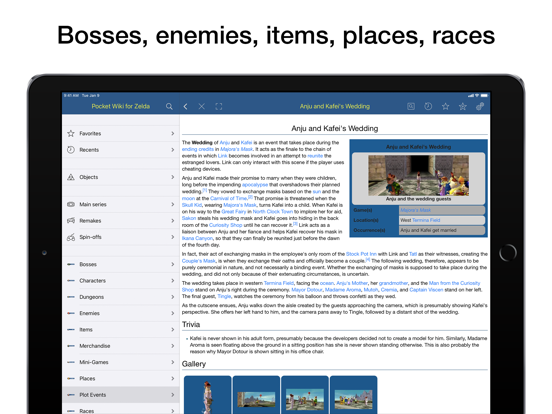Open the Ikana Canyon link
The height and width of the screenshot is (414, 552).
tap(197, 238)
